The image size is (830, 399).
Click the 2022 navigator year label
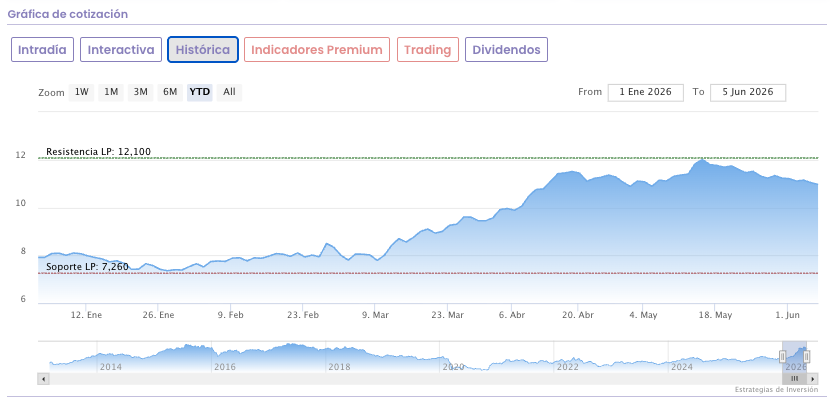567,367
